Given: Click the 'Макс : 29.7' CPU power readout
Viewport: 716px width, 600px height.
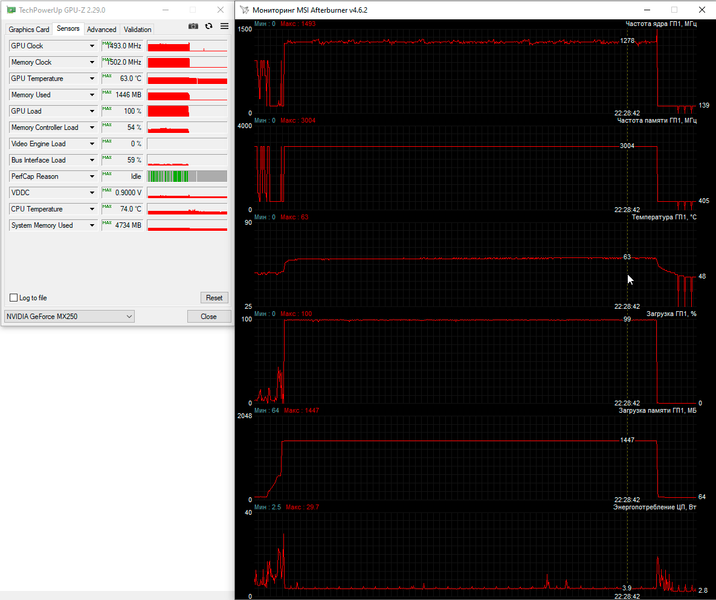Looking at the screenshot, I should tap(302, 507).
